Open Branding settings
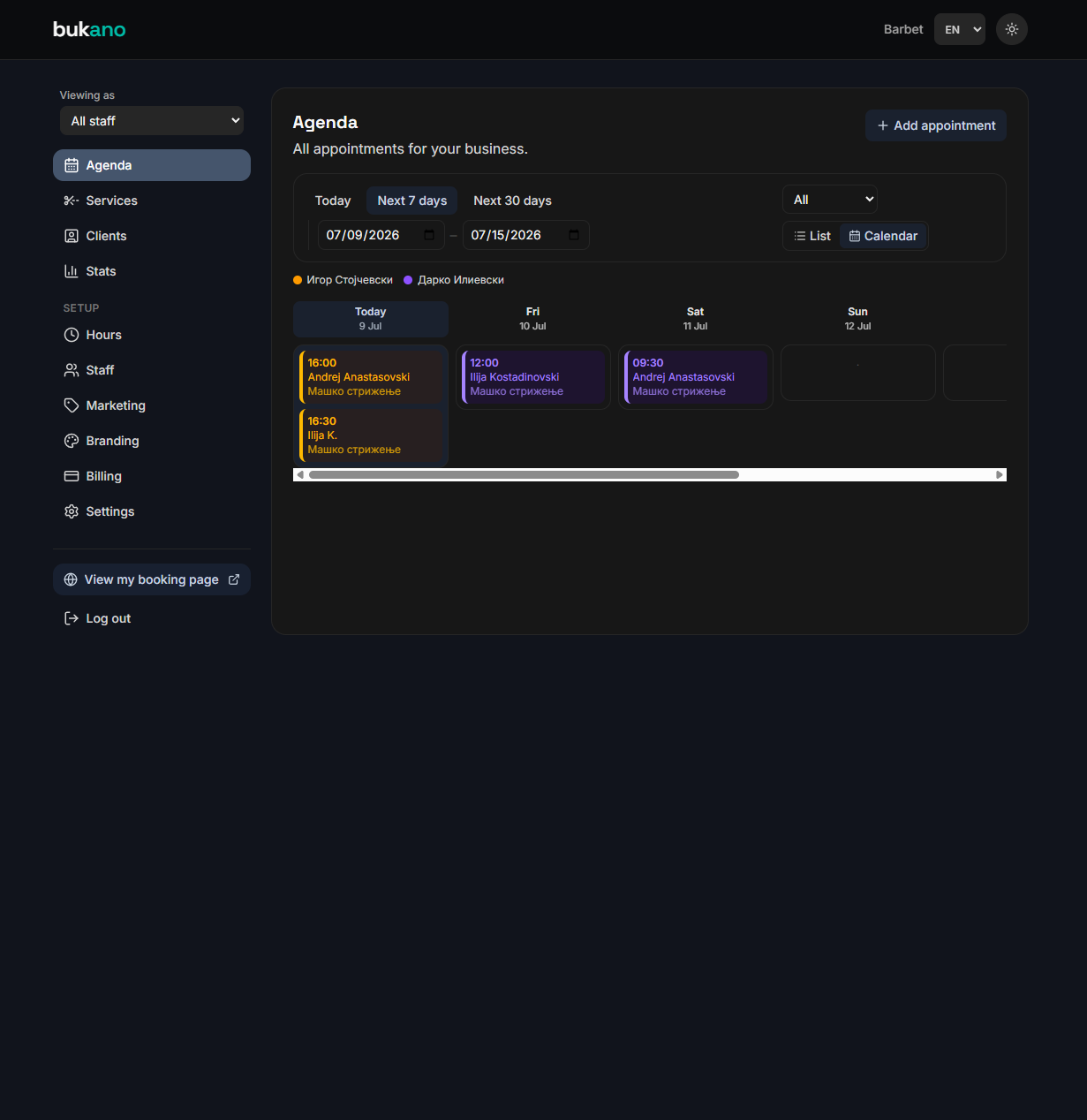1087x1120 pixels. click(x=152, y=441)
